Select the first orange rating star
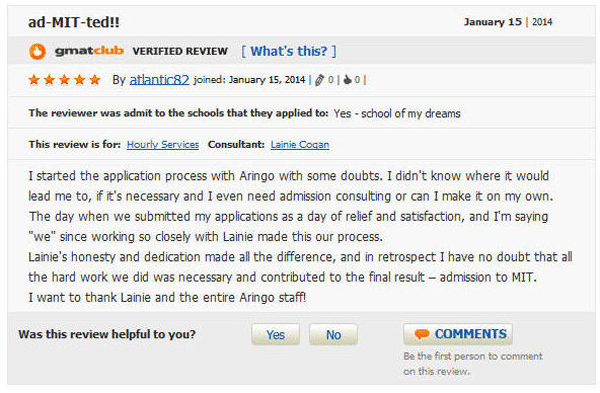Viewport: 600px width, 393px height. pos(34,80)
